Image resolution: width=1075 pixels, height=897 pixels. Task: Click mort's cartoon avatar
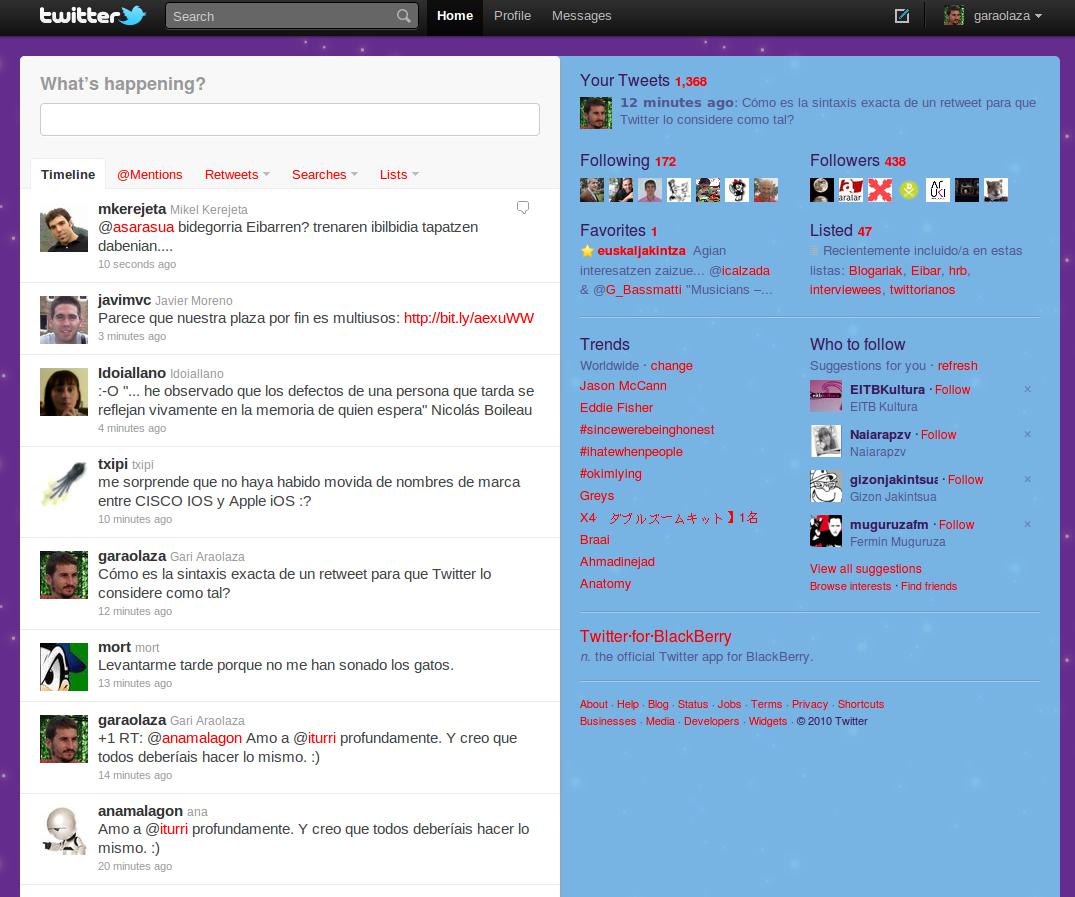(64, 666)
